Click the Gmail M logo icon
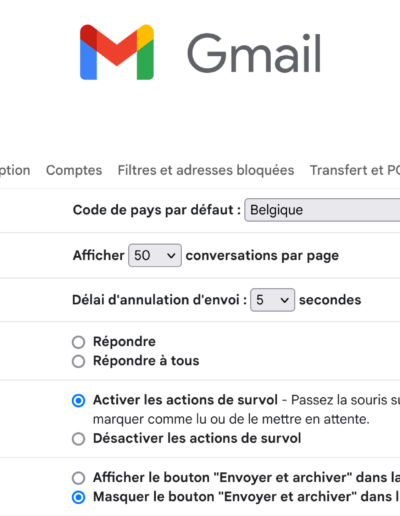Viewport: 400px width, 516px height. [x=117, y=52]
